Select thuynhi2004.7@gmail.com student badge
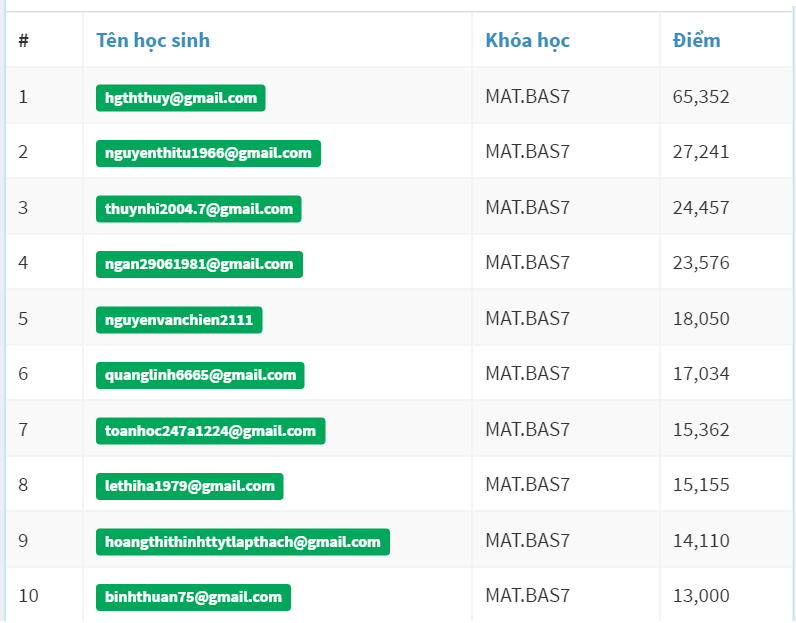Image resolution: width=796 pixels, height=623 pixels. (198, 209)
